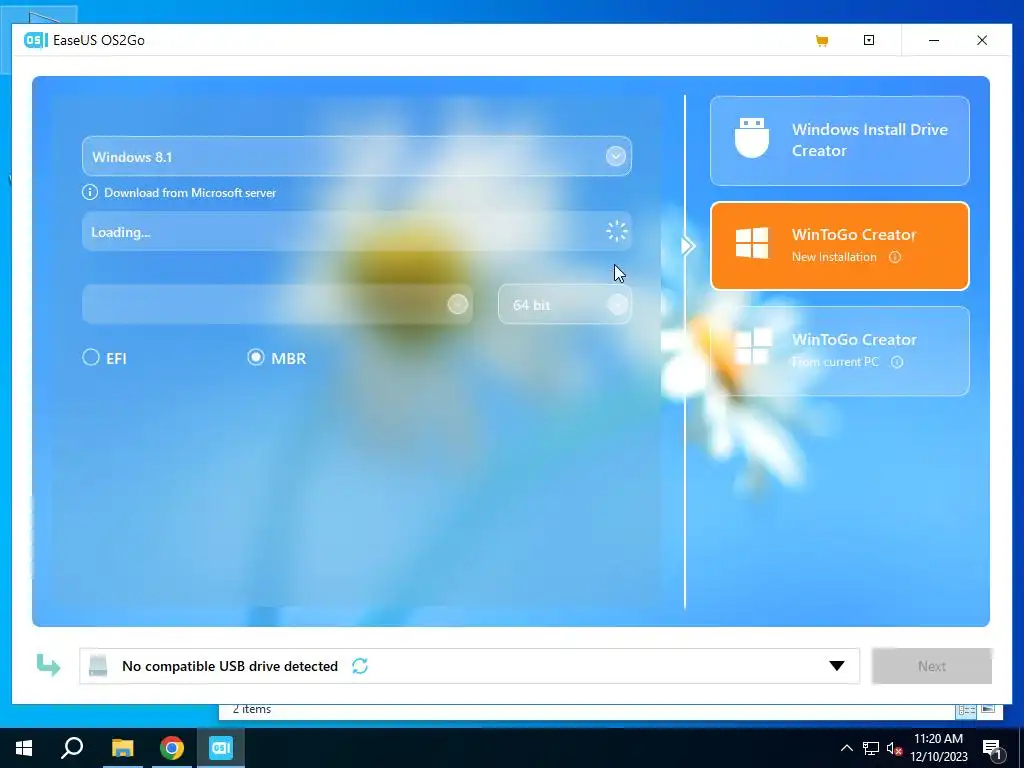Launch Google Chrome from the taskbar
Image resolution: width=1024 pixels, height=768 pixels.
[172, 748]
